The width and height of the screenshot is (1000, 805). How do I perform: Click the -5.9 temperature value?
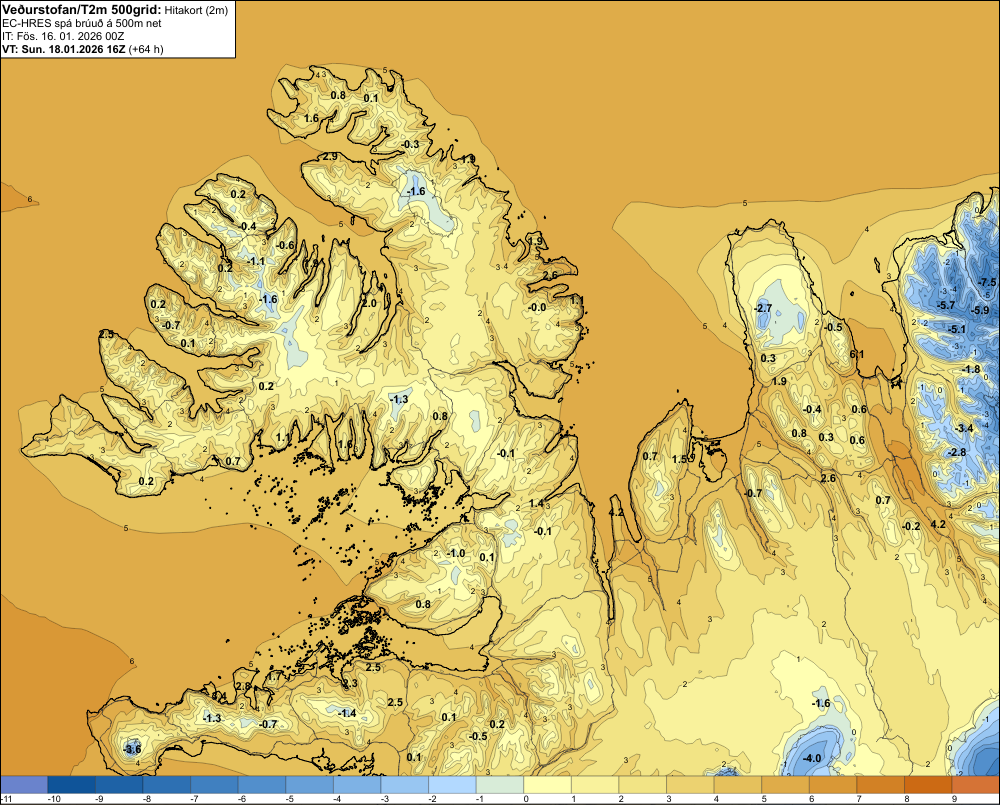980,310
